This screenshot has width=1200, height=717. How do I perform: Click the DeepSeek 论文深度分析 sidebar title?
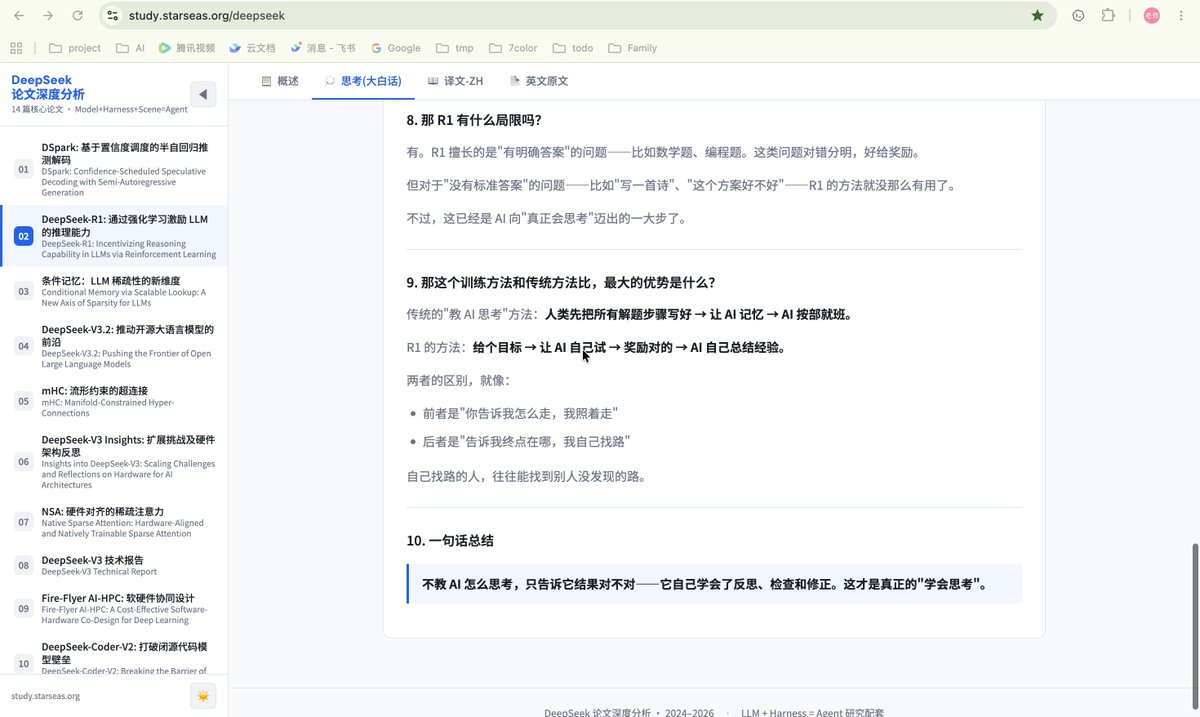(x=48, y=87)
